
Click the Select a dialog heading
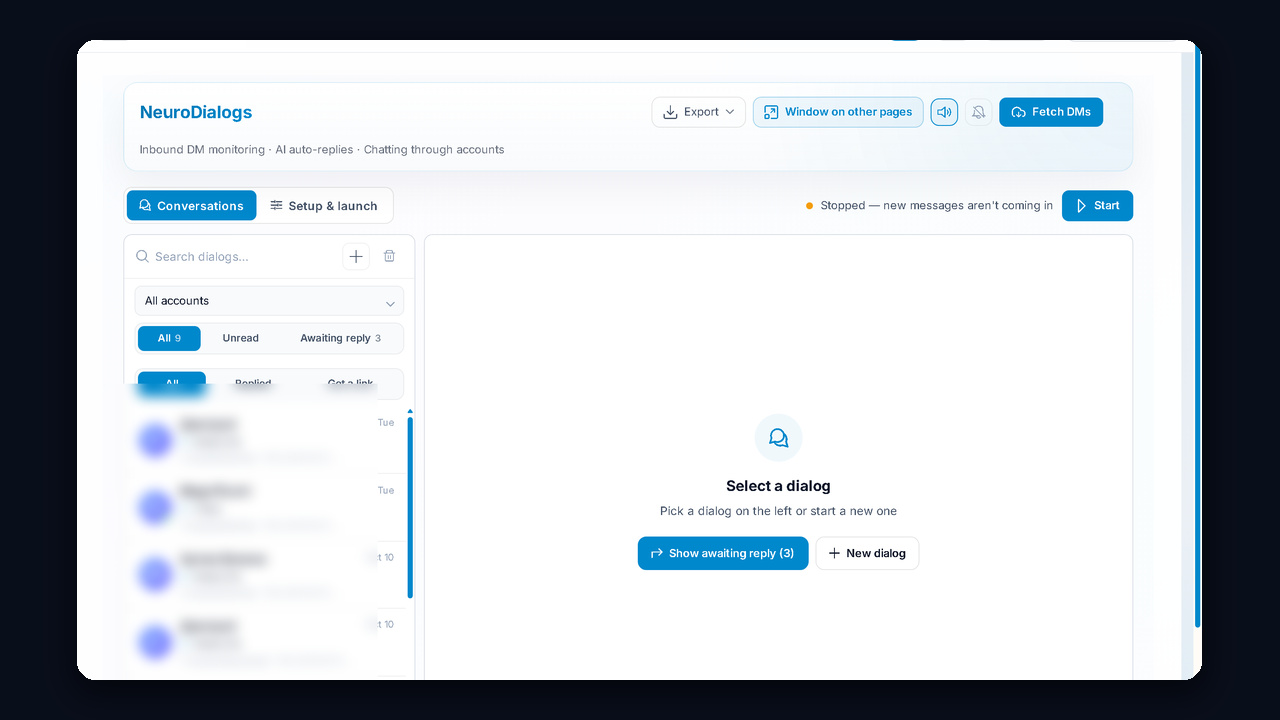coord(778,486)
